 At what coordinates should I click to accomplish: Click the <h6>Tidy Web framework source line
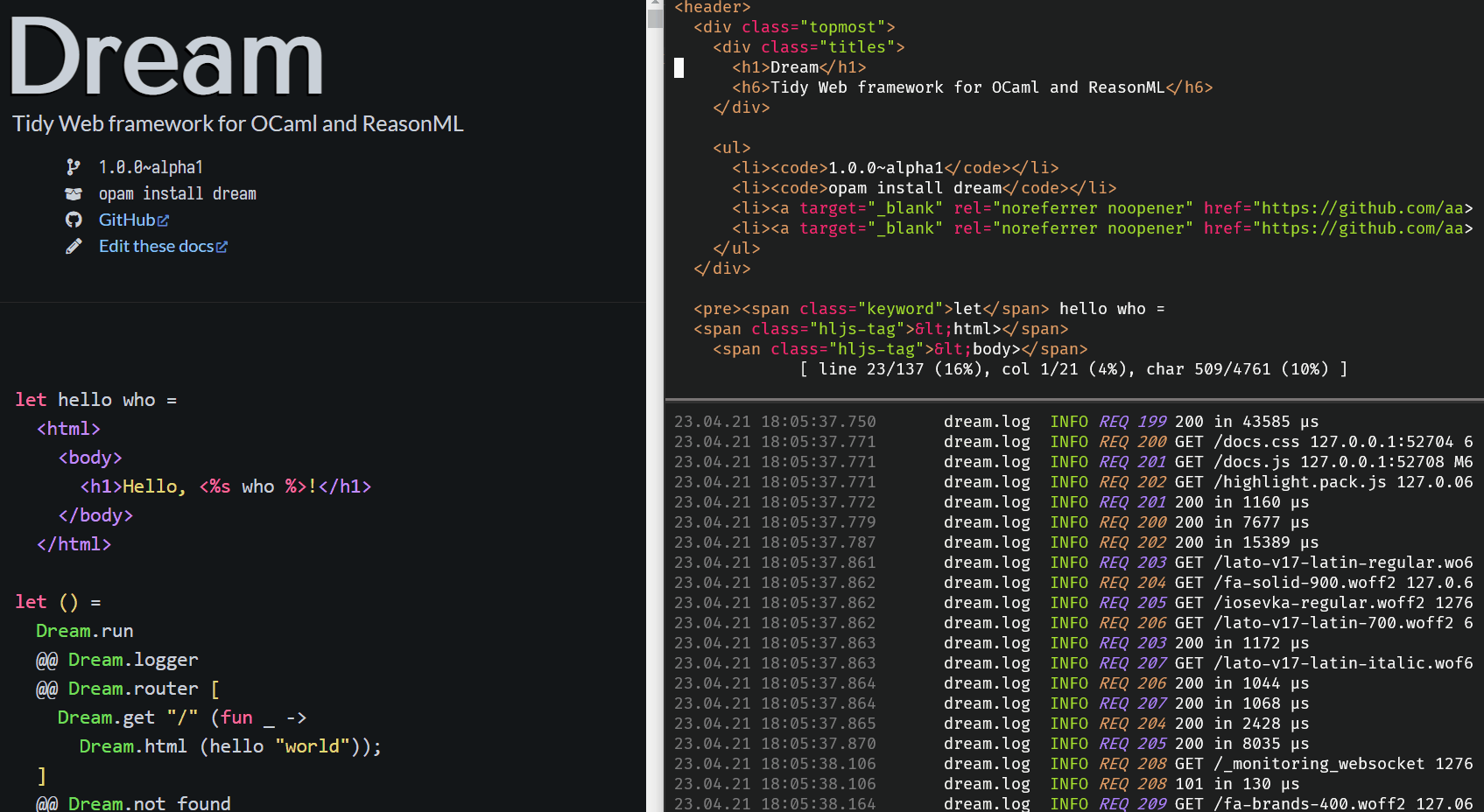(x=973, y=87)
